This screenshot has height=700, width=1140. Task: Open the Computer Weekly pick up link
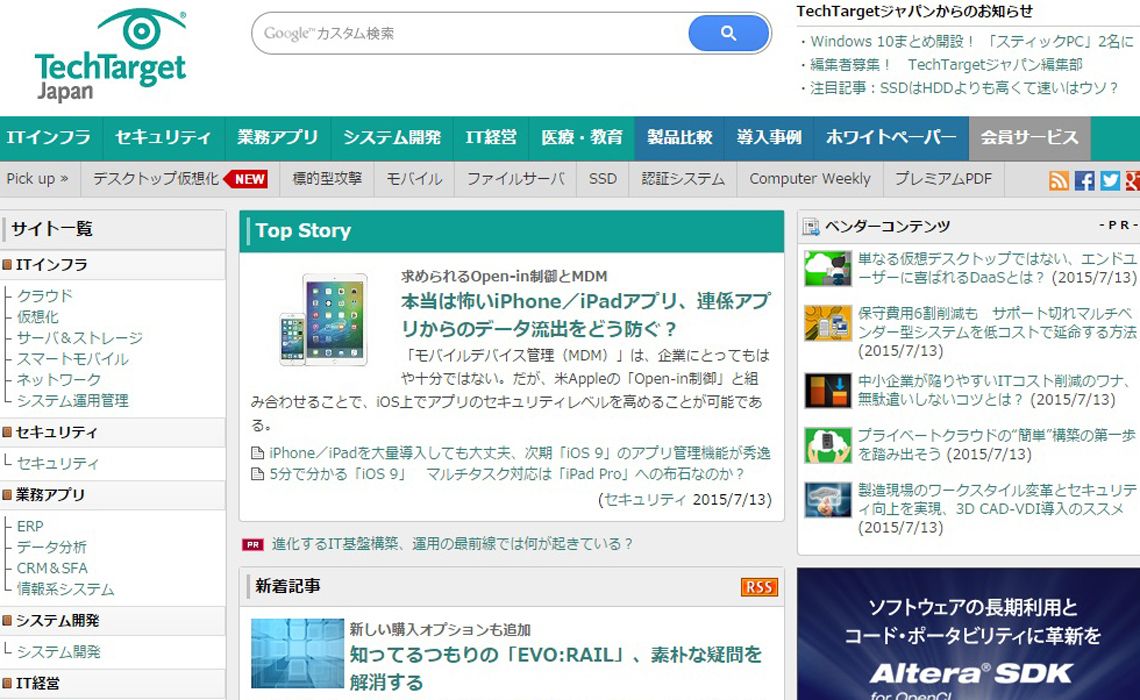pyautogui.click(x=809, y=179)
